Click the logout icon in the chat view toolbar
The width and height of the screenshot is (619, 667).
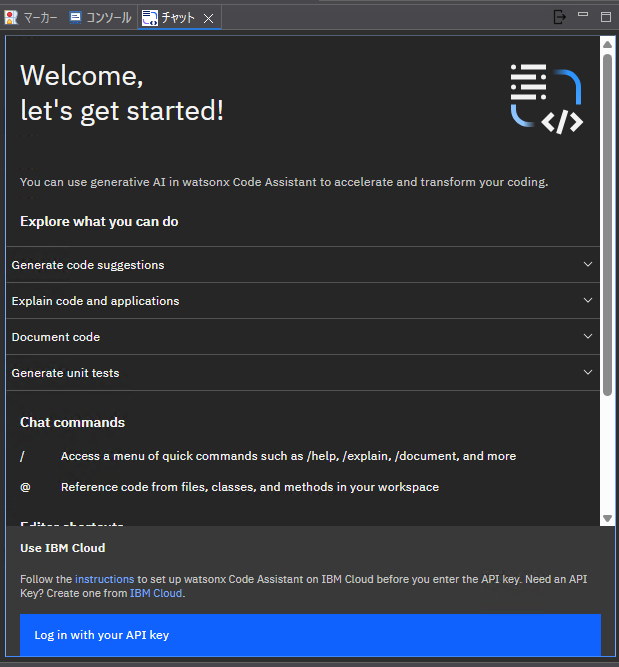coord(559,17)
